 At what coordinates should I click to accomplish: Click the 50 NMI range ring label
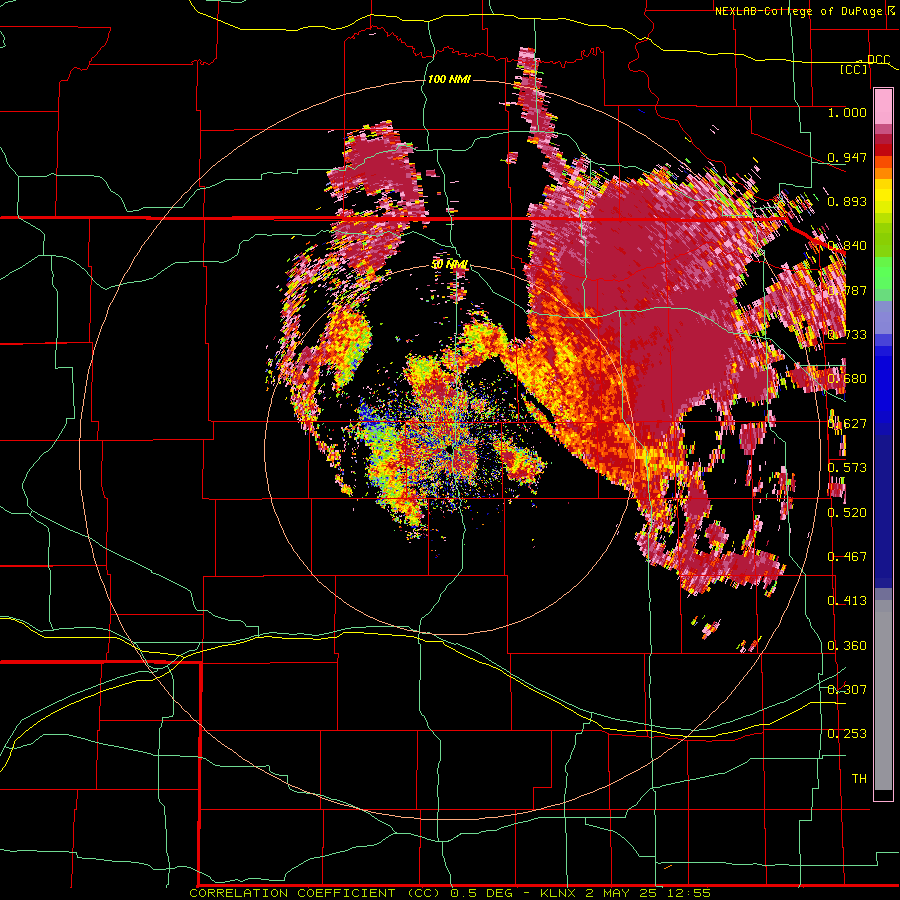[x=449, y=264]
